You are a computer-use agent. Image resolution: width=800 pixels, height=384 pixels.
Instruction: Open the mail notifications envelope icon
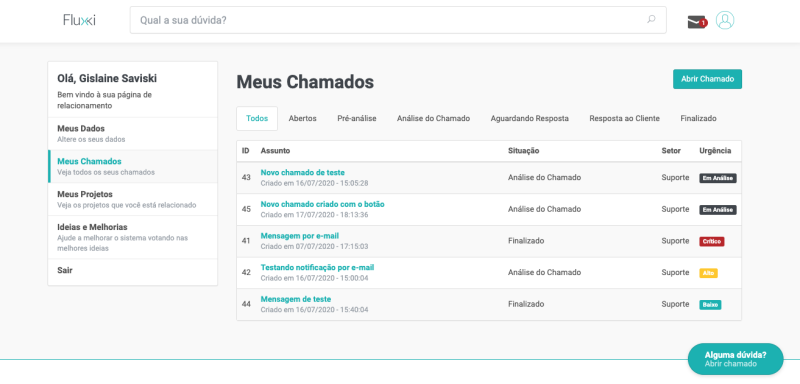(x=696, y=21)
